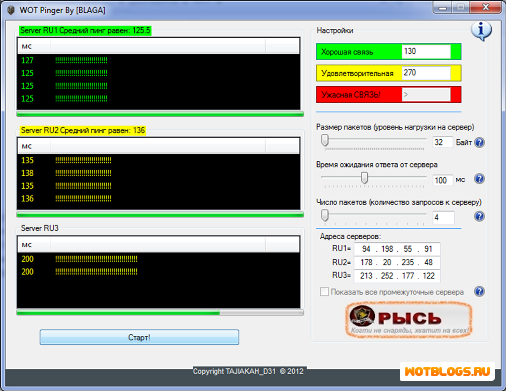Open the WOTBLOGS.RU watermark link
The image size is (506, 391).
click(x=447, y=371)
